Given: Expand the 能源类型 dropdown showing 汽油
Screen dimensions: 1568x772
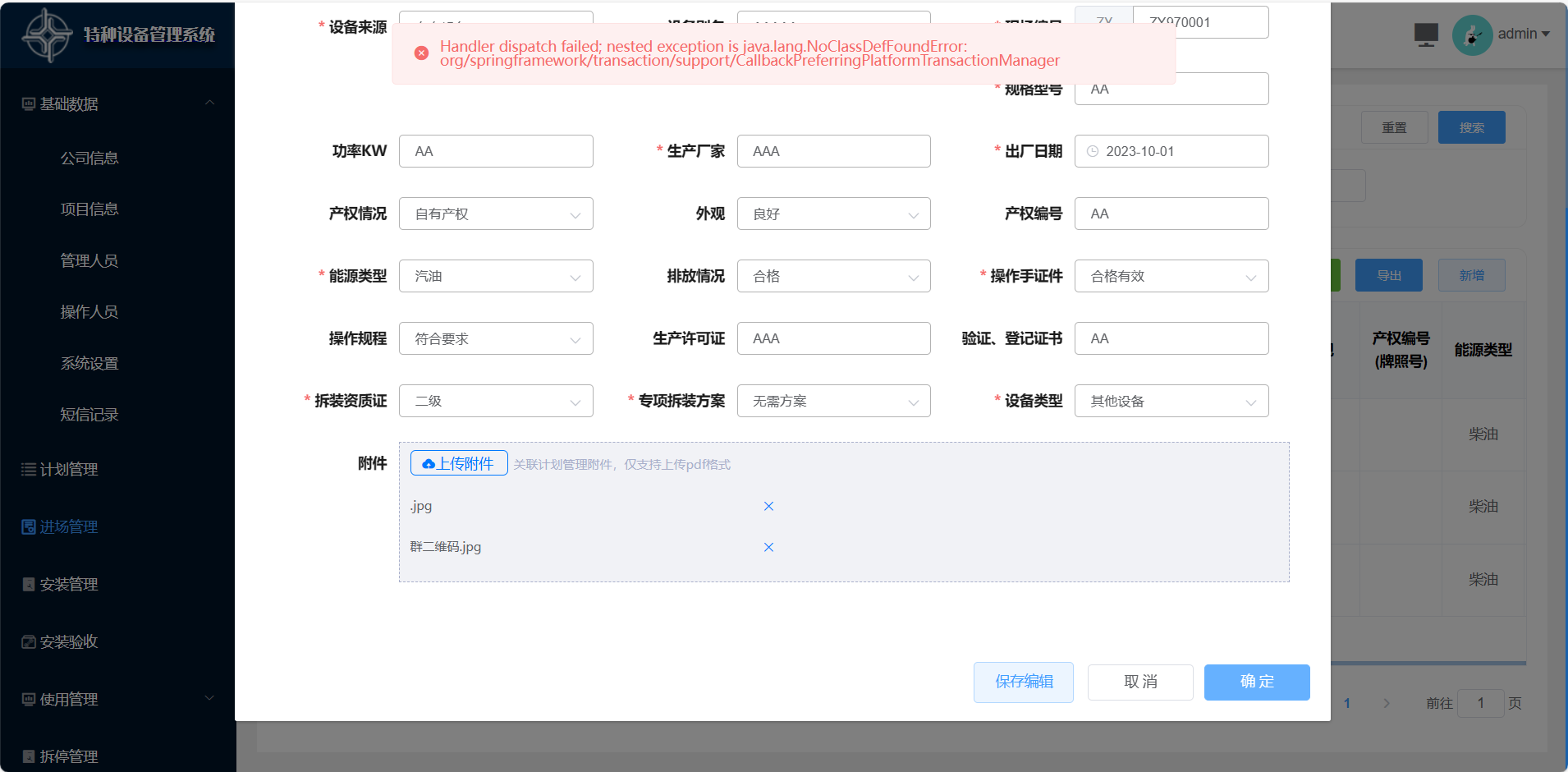Looking at the screenshot, I should pos(496,276).
